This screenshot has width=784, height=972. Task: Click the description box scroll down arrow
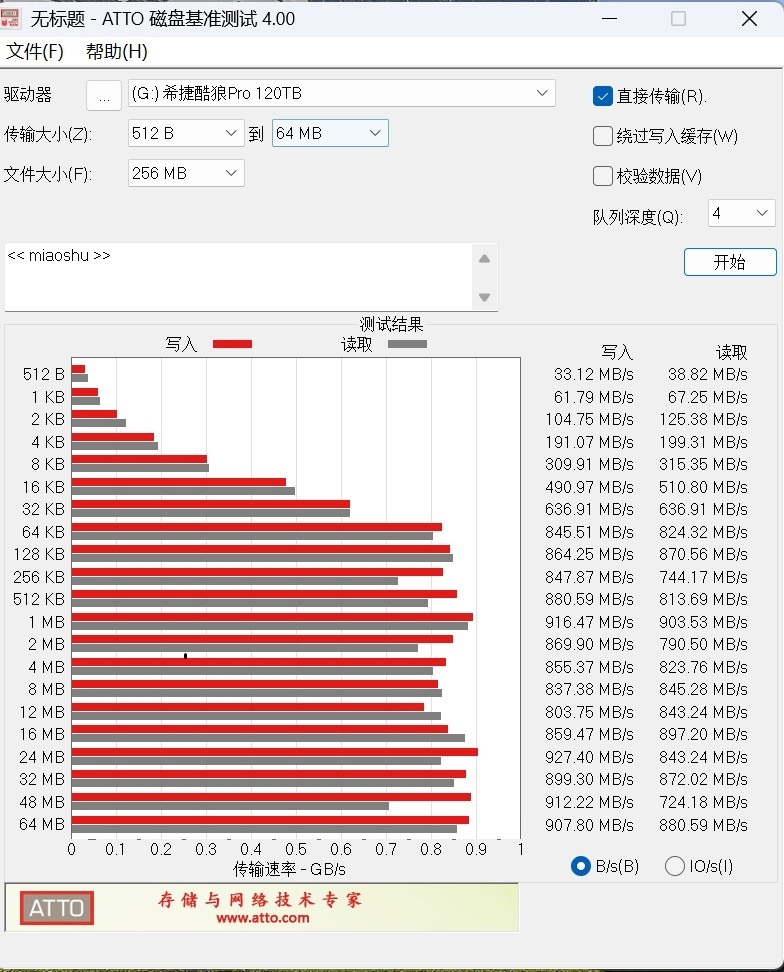[x=485, y=298]
